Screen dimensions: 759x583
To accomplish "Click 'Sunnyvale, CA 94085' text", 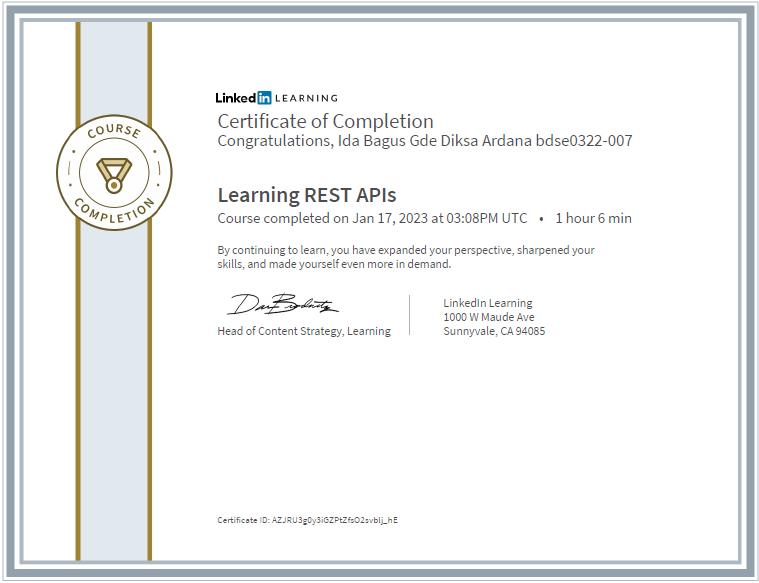I will pos(494,331).
